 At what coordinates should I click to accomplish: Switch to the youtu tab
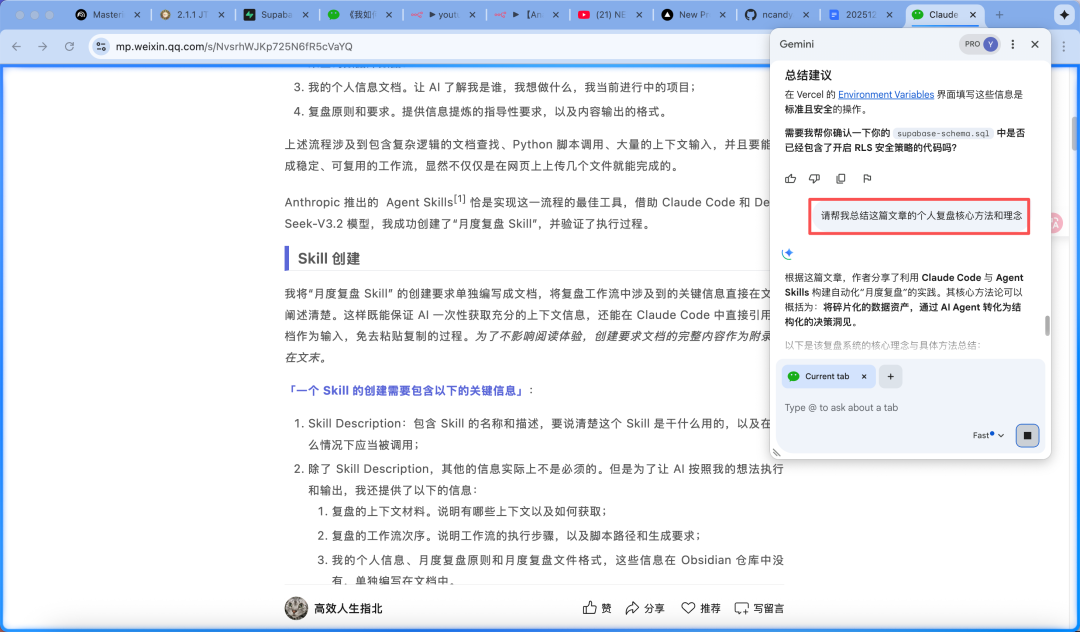(444, 14)
